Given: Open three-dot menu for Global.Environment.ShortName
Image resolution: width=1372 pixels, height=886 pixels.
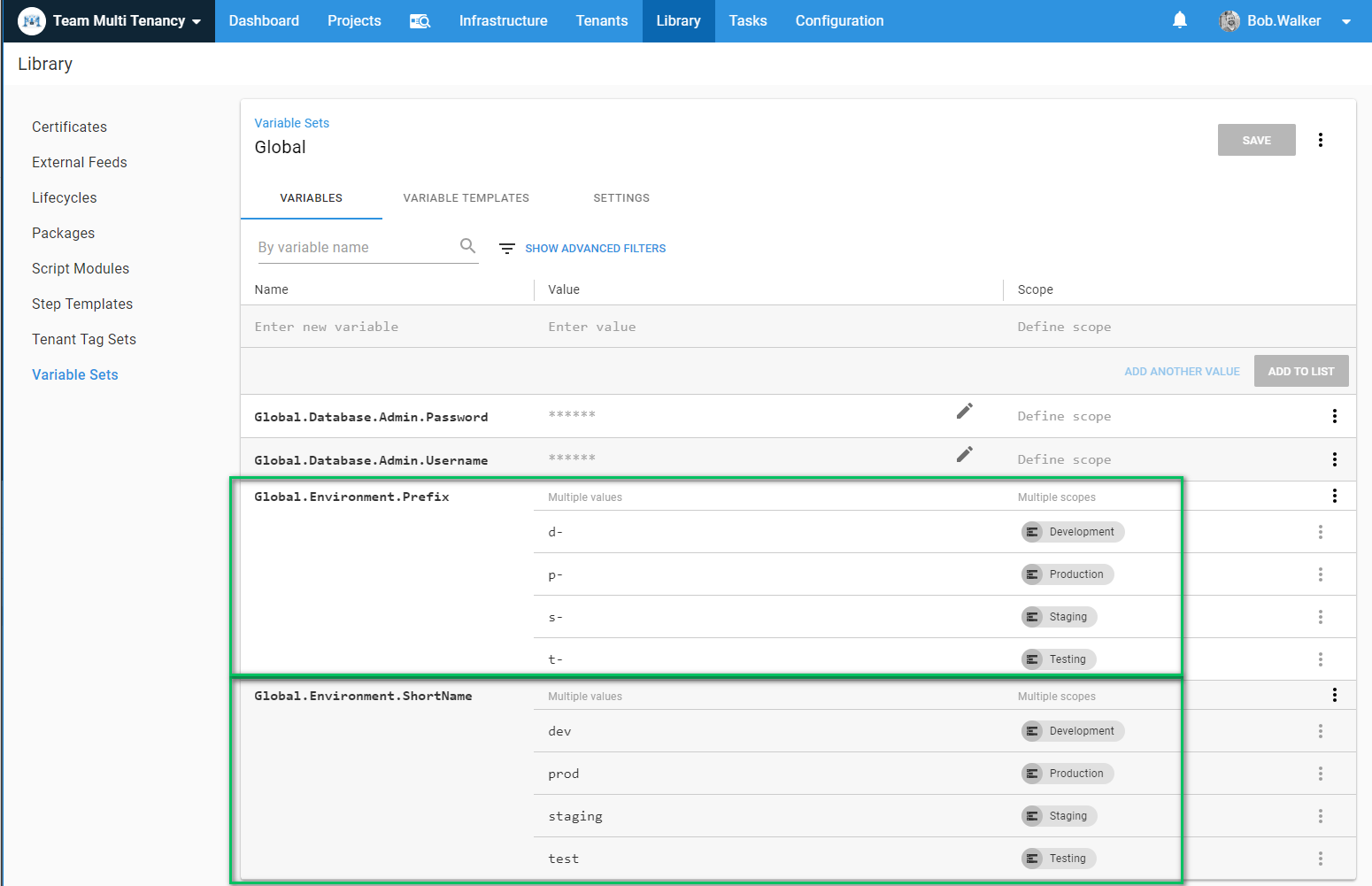Looking at the screenshot, I should coord(1334,695).
